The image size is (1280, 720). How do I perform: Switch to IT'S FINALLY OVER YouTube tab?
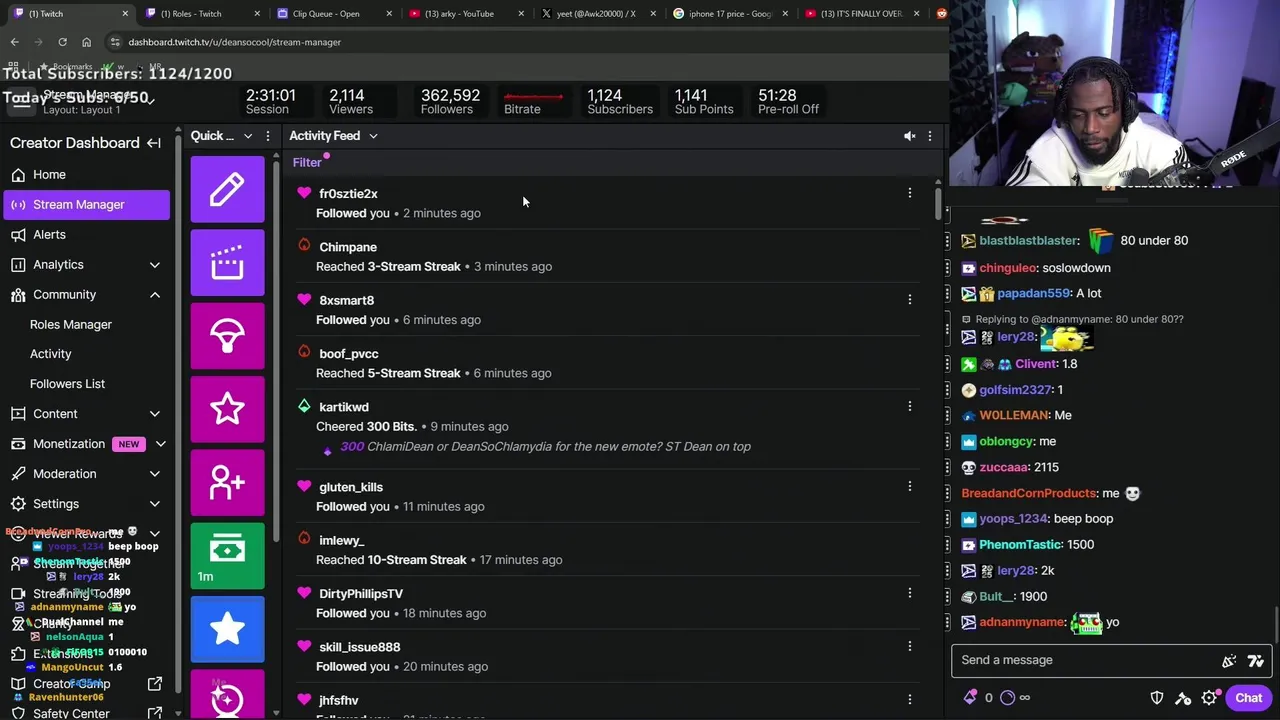[860, 14]
